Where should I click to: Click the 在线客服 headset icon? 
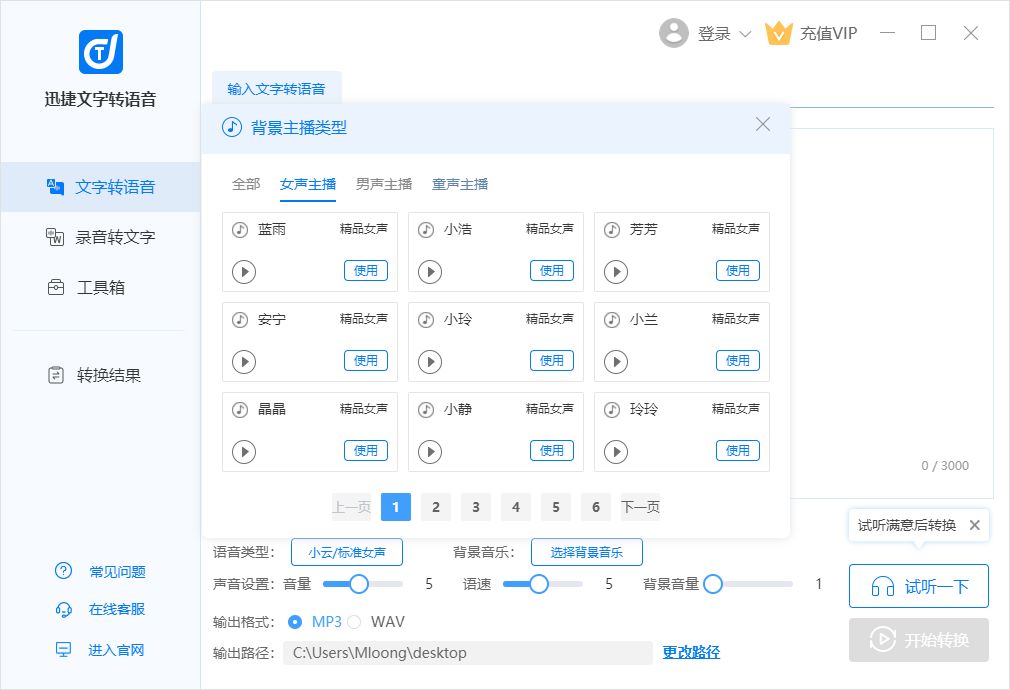pyautogui.click(x=63, y=609)
